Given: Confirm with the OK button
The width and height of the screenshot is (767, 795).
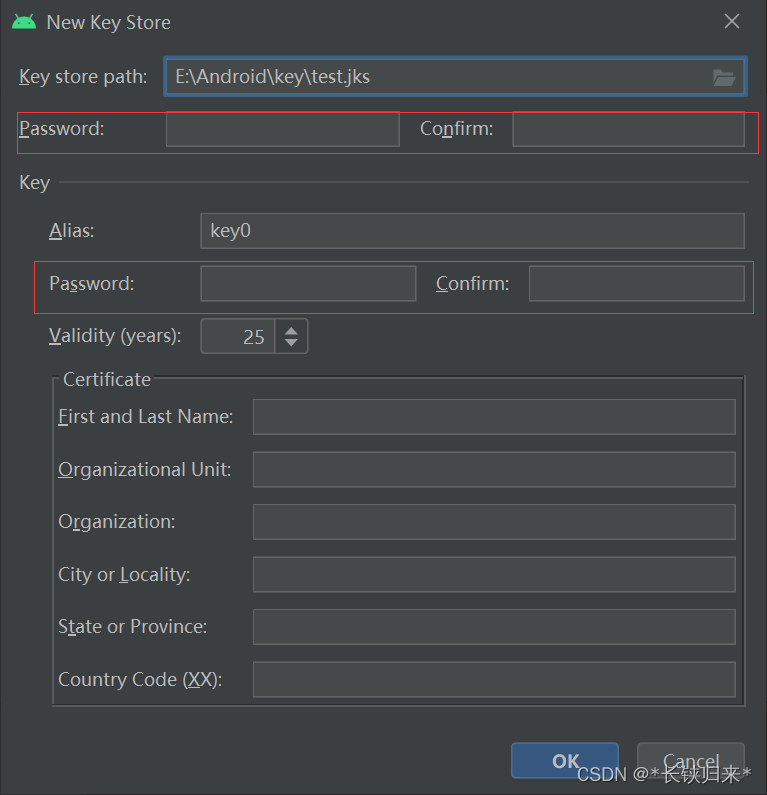Looking at the screenshot, I should coord(565,761).
